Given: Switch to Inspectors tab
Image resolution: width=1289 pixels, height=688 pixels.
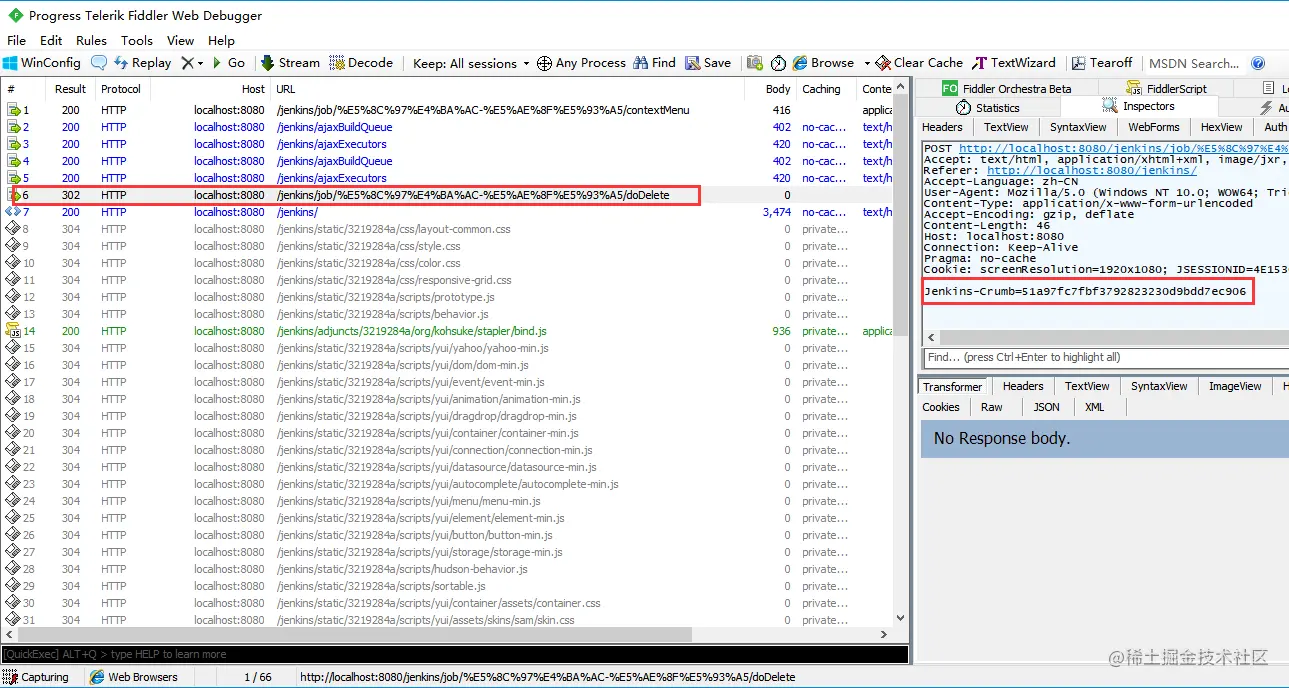Looking at the screenshot, I should tap(1138, 106).
